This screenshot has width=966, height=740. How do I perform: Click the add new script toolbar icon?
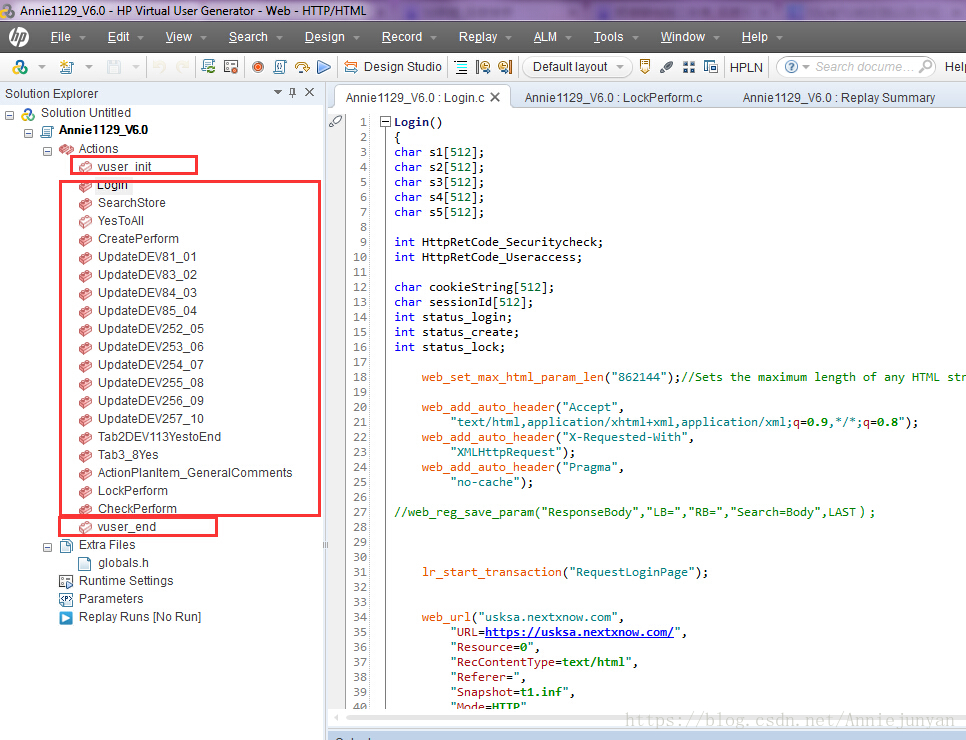coord(66,67)
